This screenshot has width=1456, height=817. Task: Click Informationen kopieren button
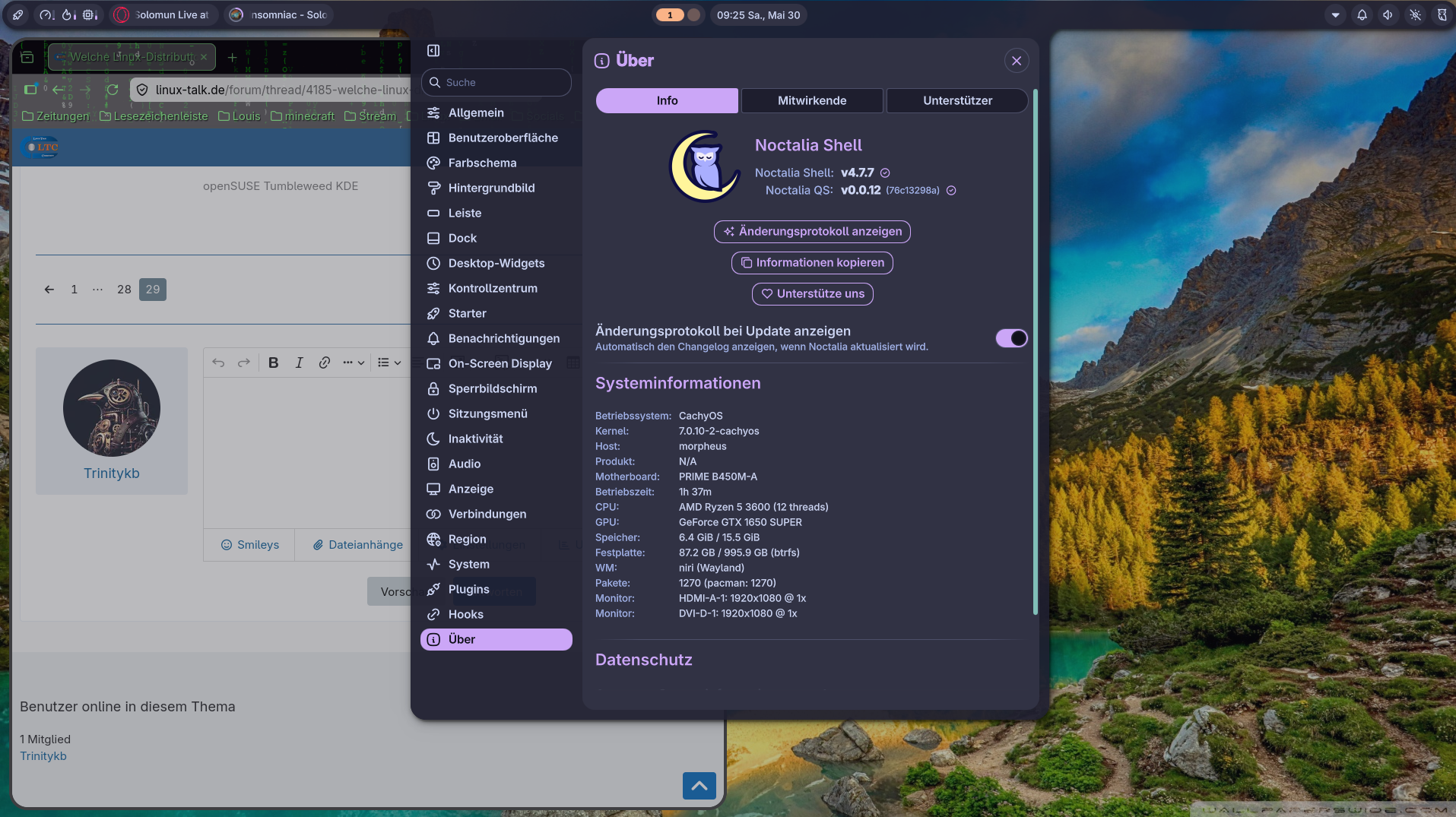click(812, 262)
